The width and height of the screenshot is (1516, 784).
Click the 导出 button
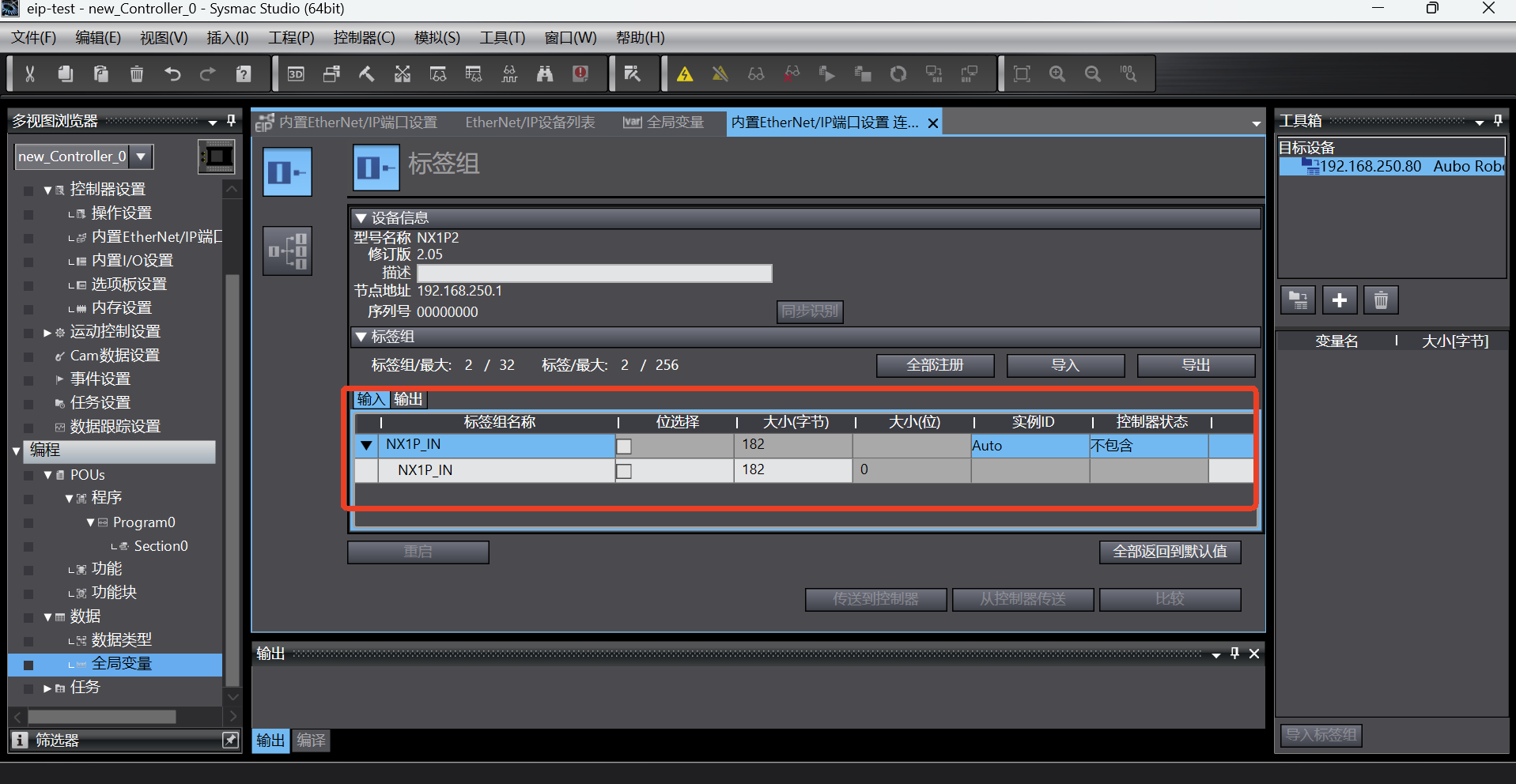[x=1196, y=365]
